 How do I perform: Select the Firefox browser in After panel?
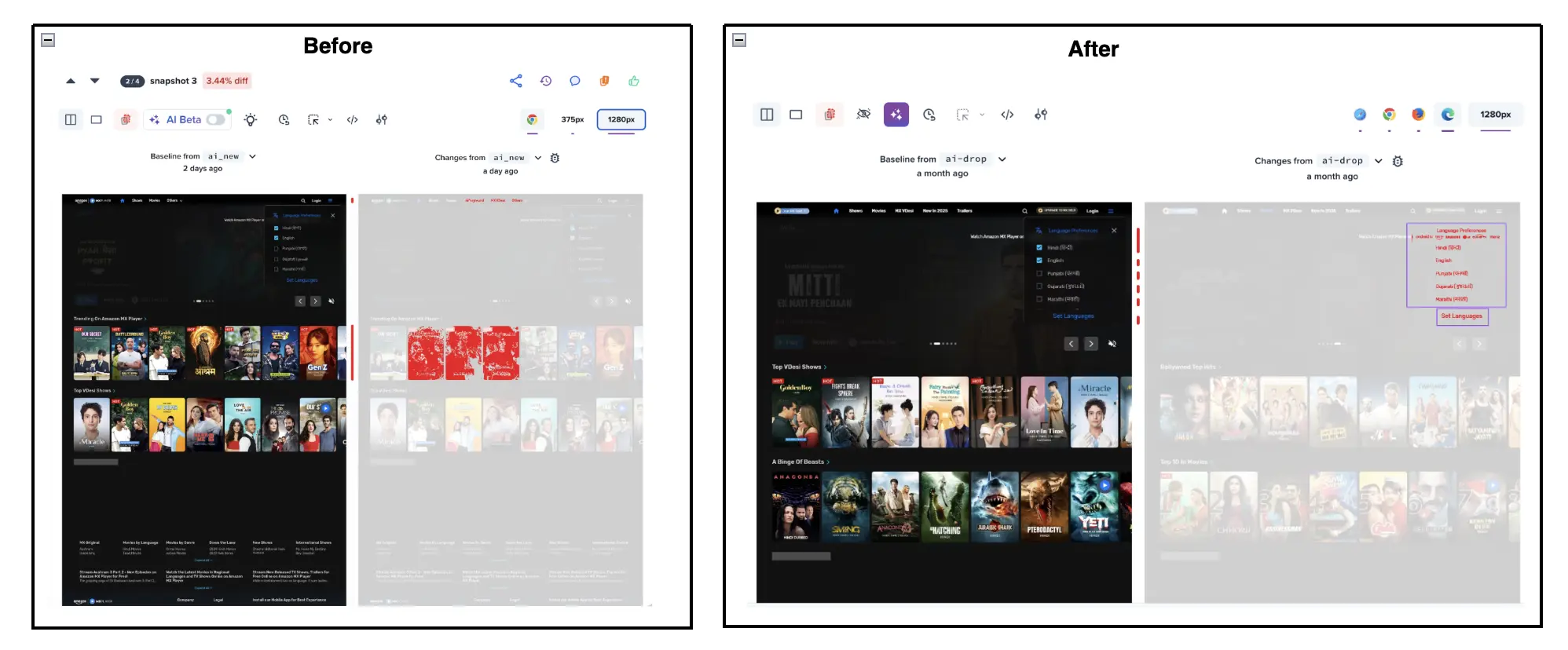[1418, 115]
